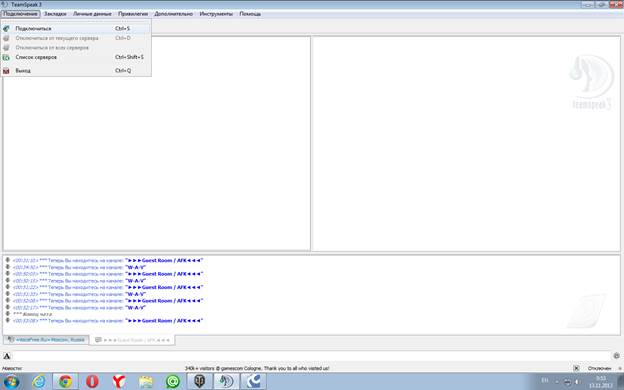Viewport: 624px width, 390px height.
Task: Click the Отключен status bar text
Action: pos(599,369)
